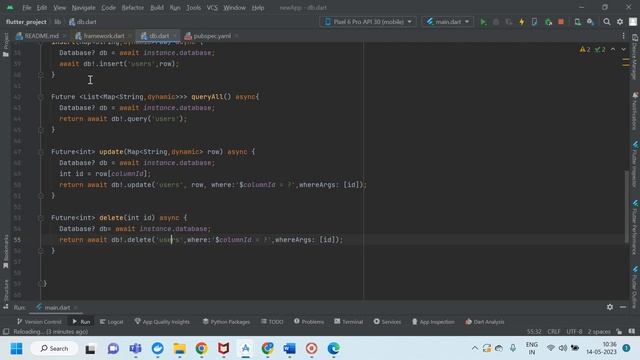Open Version Control tool window
Viewport: 640px width, 360px height.
pyautogui.click(x=39, y=322)
